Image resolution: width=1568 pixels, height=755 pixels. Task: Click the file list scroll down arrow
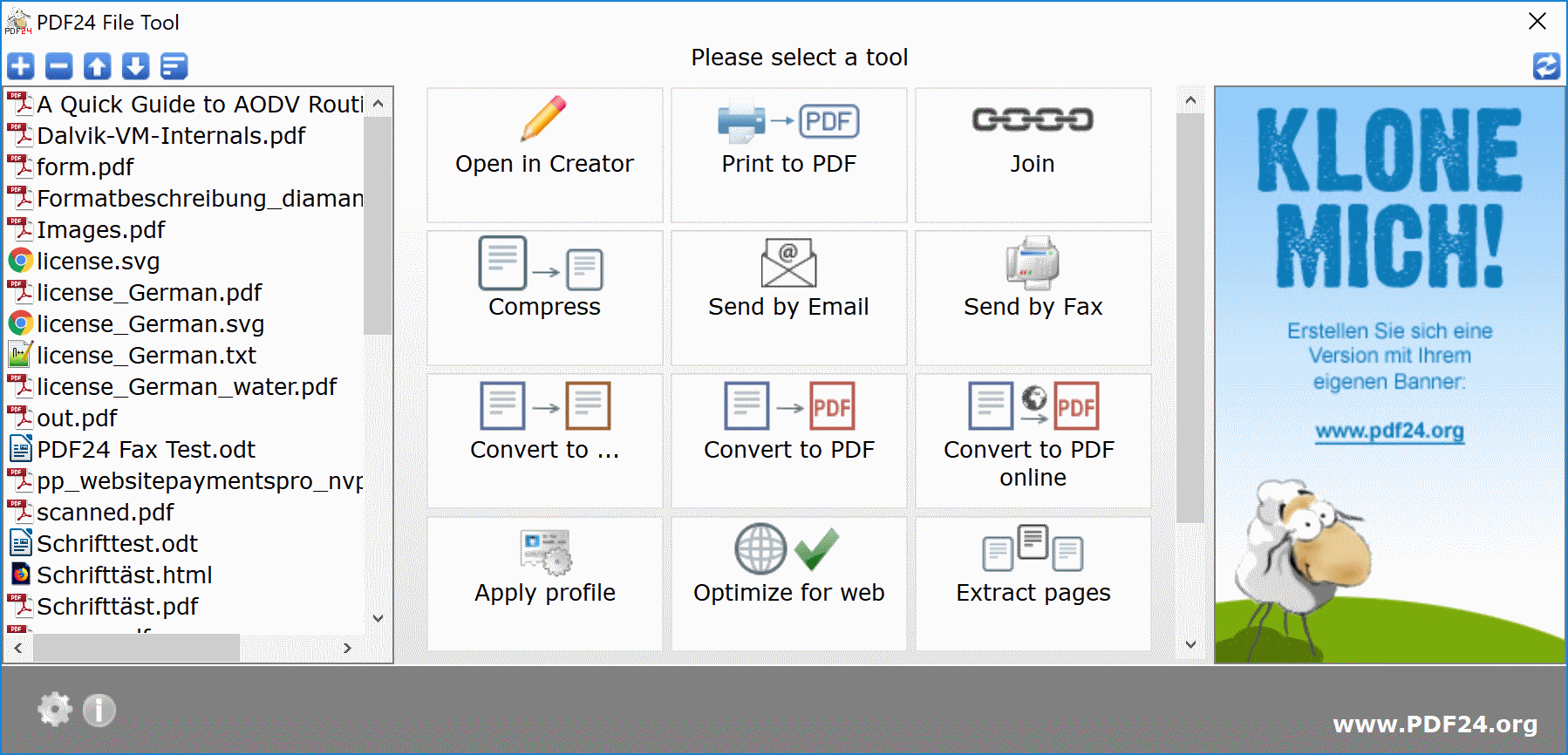378,618
